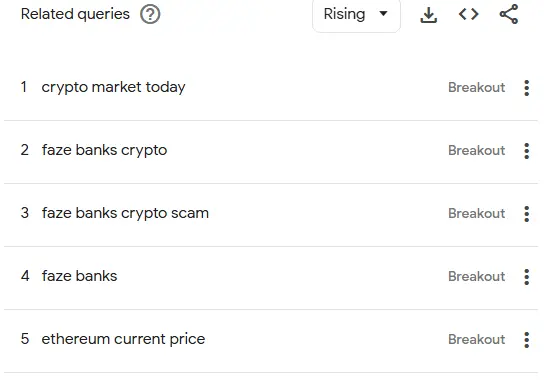Click Breakout label for ethereum current price
Screen dimensions: 544x385
(x=476, y=339)
